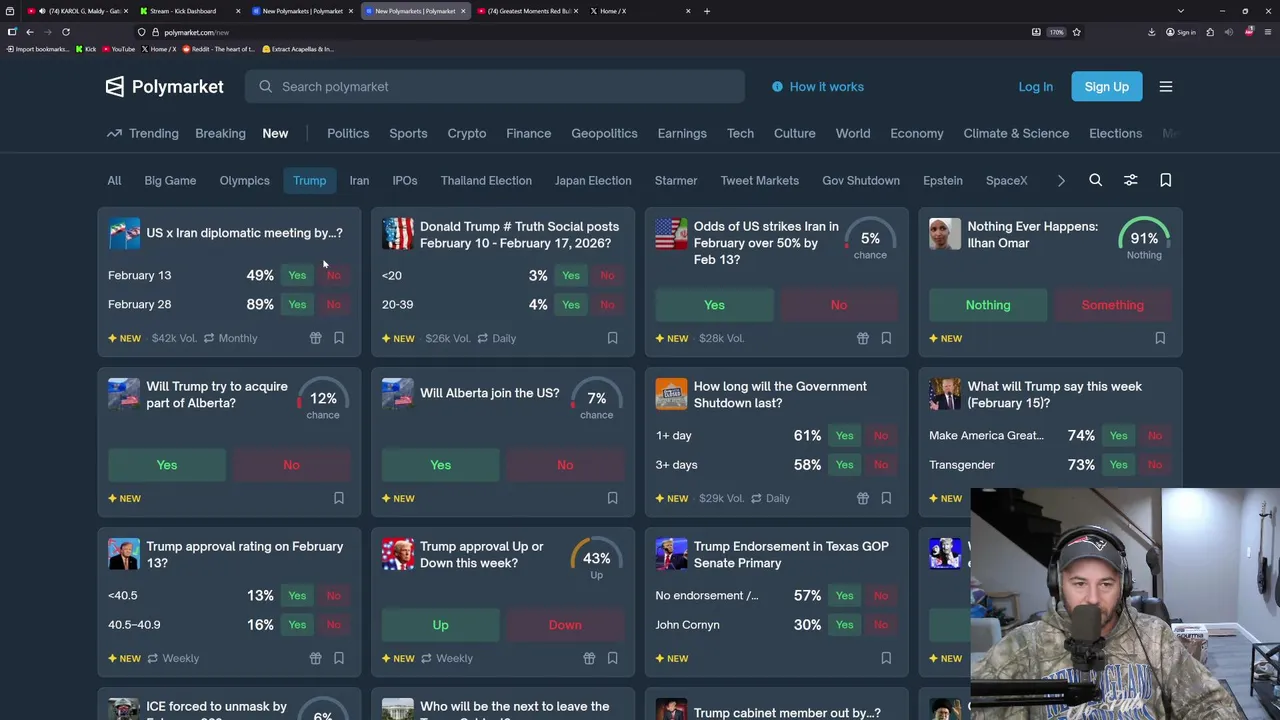Bookmark the Truth Social posts market
1280x720 pixels.
tap(613, 338)
